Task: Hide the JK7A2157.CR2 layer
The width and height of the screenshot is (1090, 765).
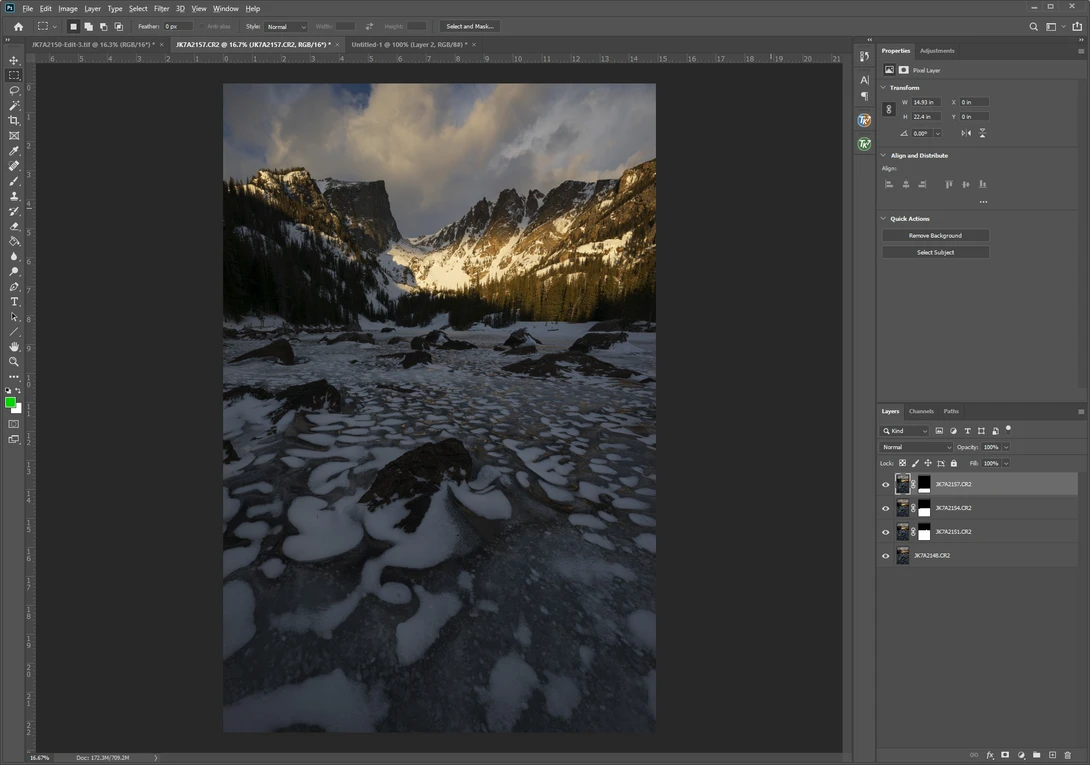Action: pyautogui.click(x=886, y=485)
